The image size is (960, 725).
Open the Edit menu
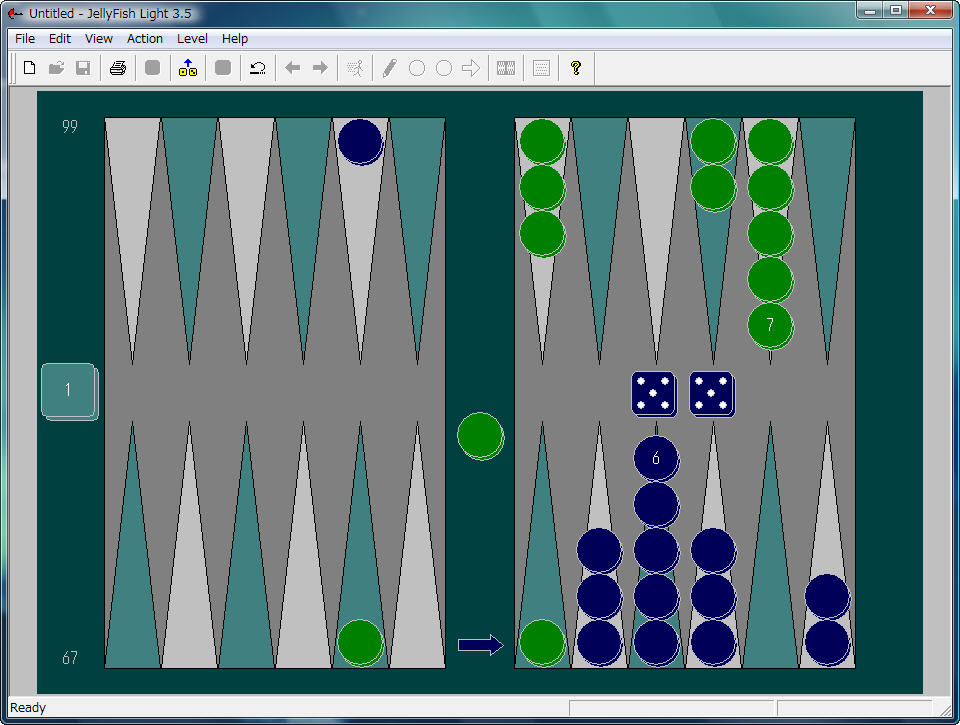(60, 39)
